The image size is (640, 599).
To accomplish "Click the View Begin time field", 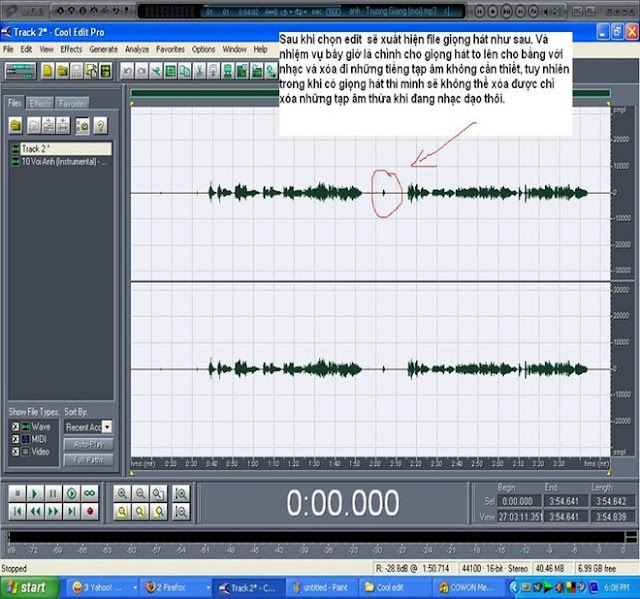I will (519, 517).
